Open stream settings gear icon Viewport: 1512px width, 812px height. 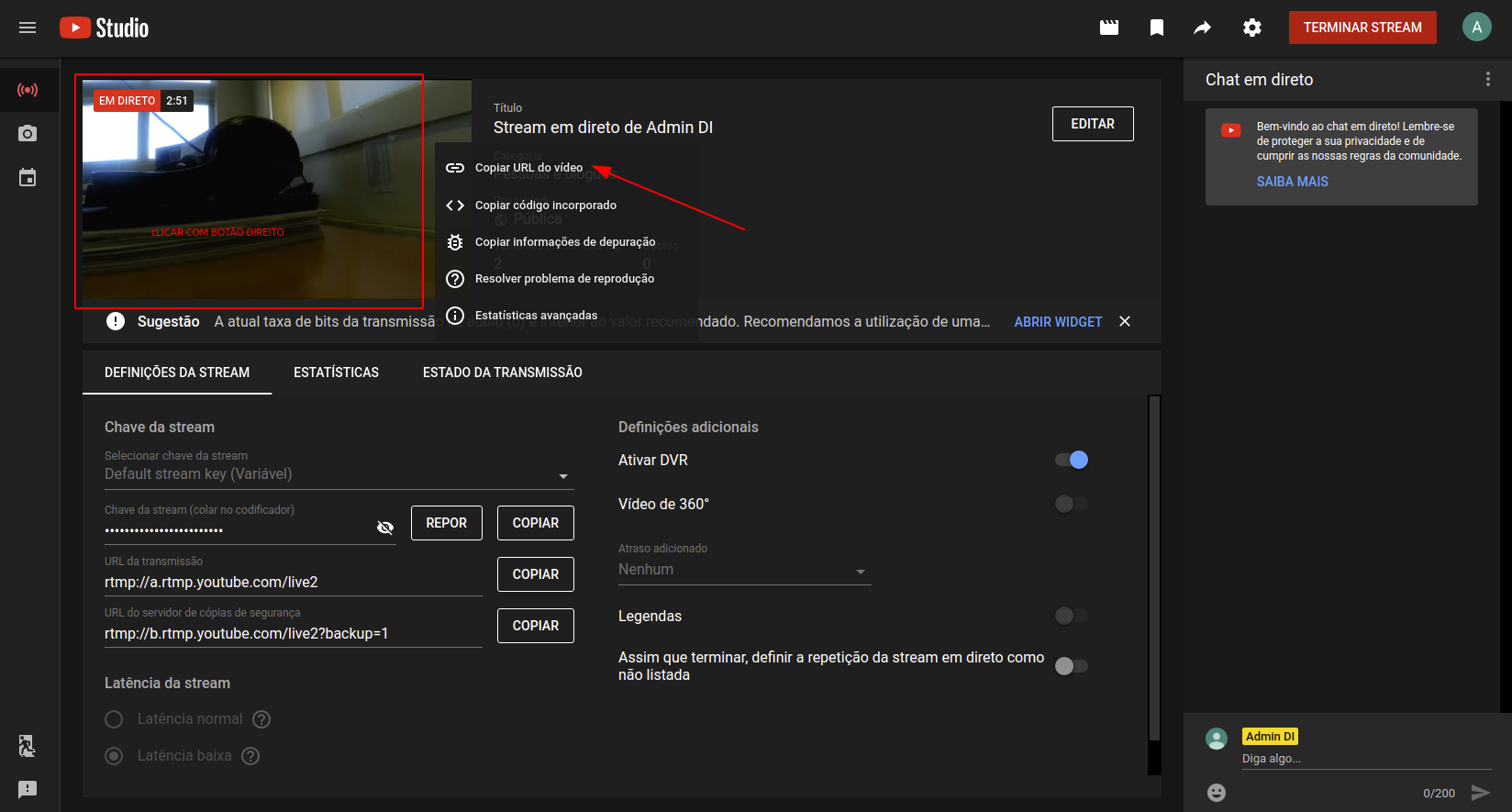click(1252, 28)
